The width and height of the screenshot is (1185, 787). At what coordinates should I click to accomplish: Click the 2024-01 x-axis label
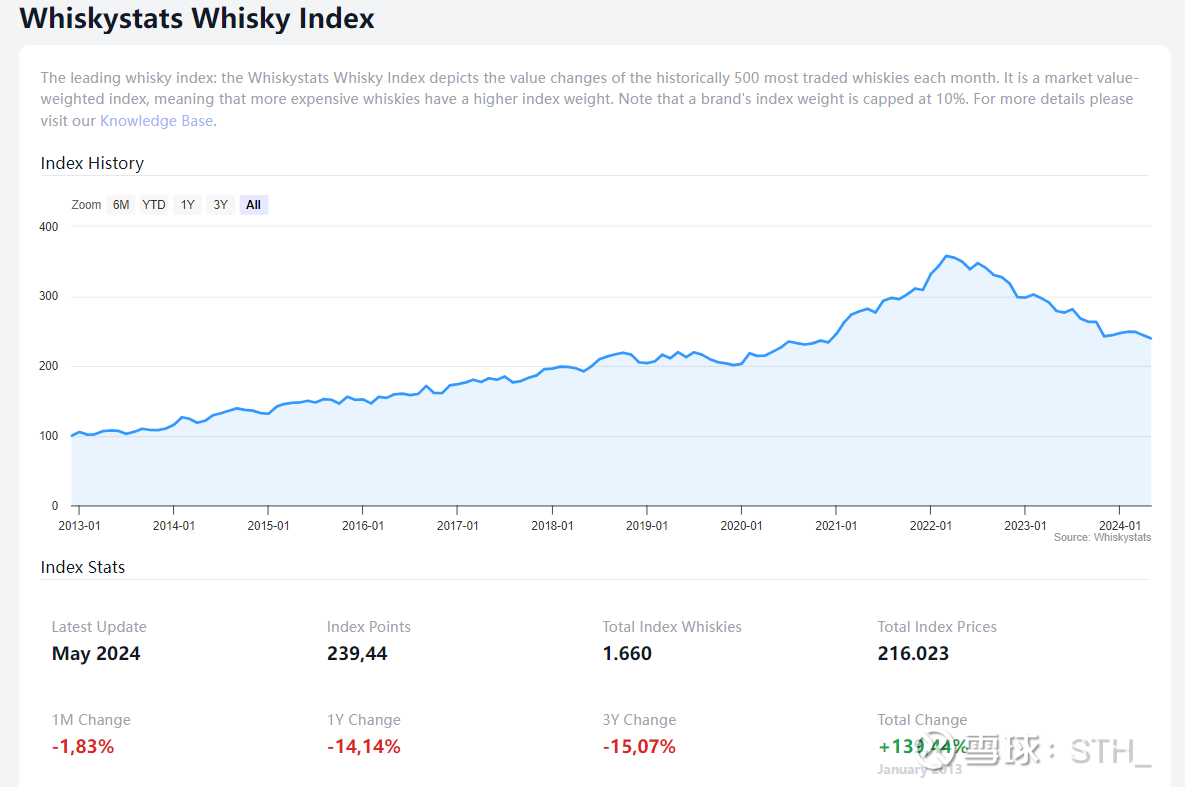[x=1119, y=525]
